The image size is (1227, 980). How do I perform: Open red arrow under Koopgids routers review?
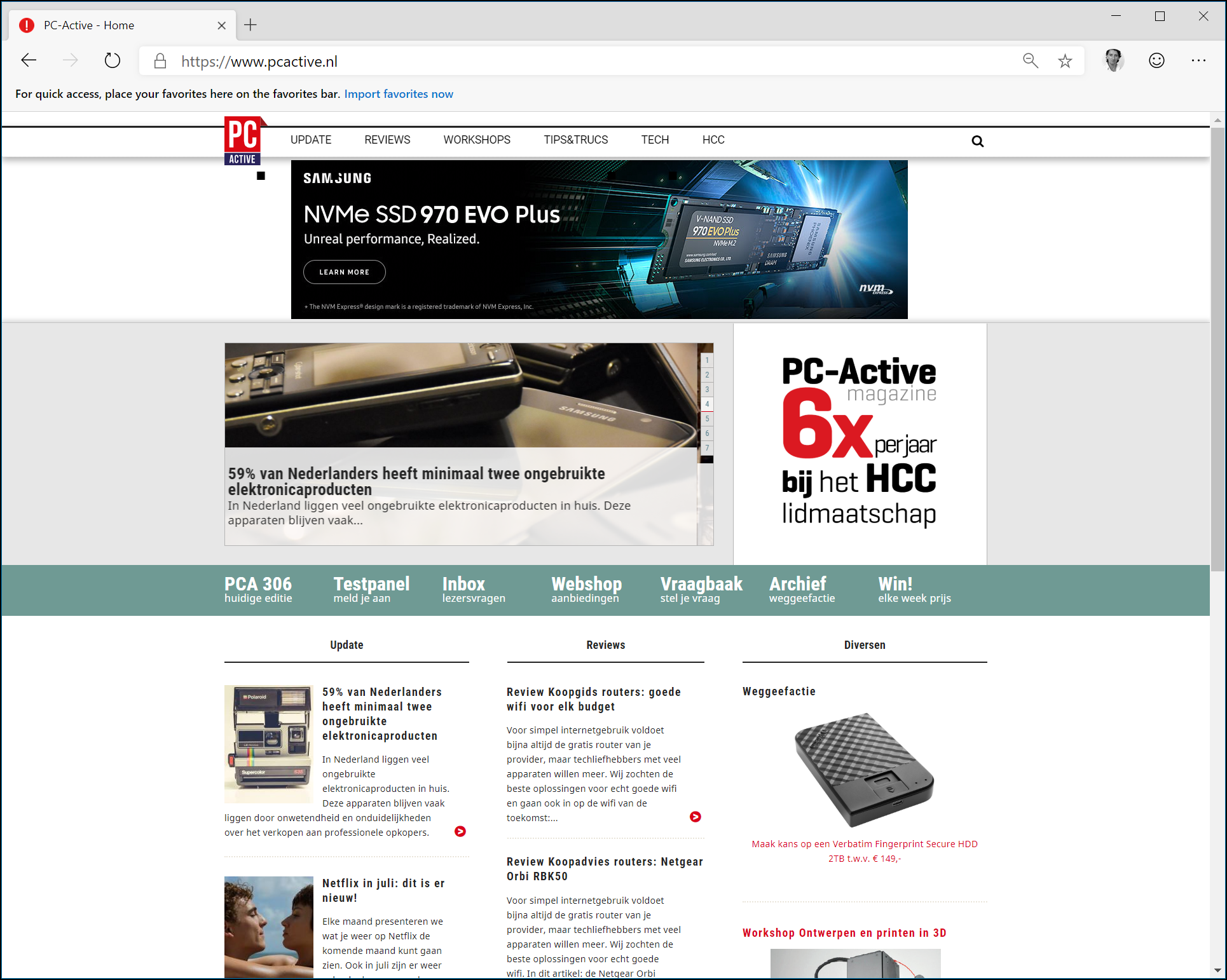tap(696, 817)
